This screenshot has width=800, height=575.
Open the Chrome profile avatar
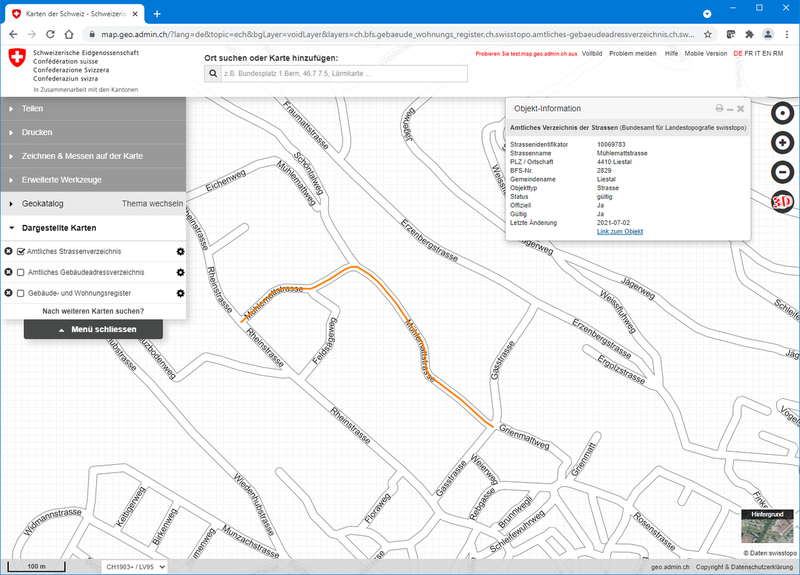coord(768,34)
